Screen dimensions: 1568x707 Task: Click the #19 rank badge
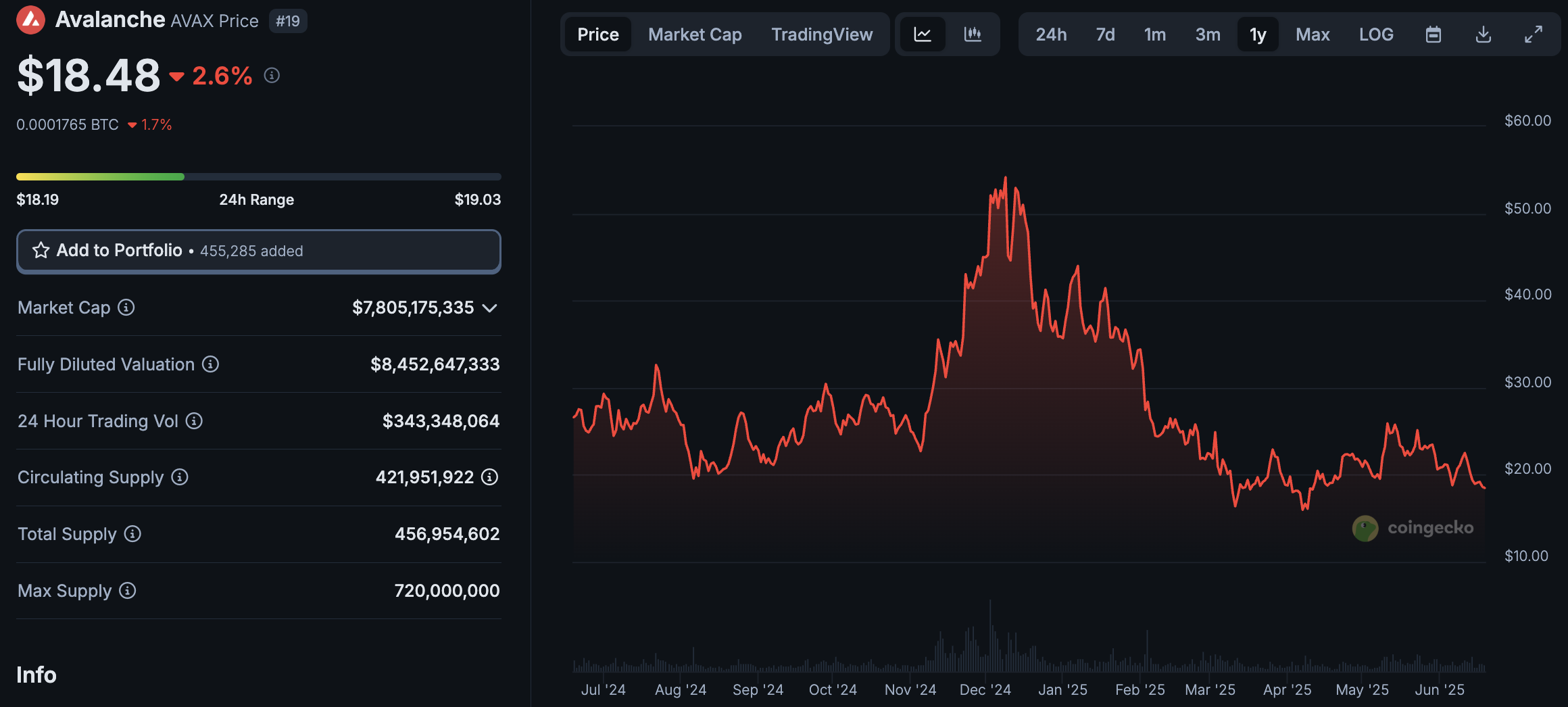[x=288, y=21]
